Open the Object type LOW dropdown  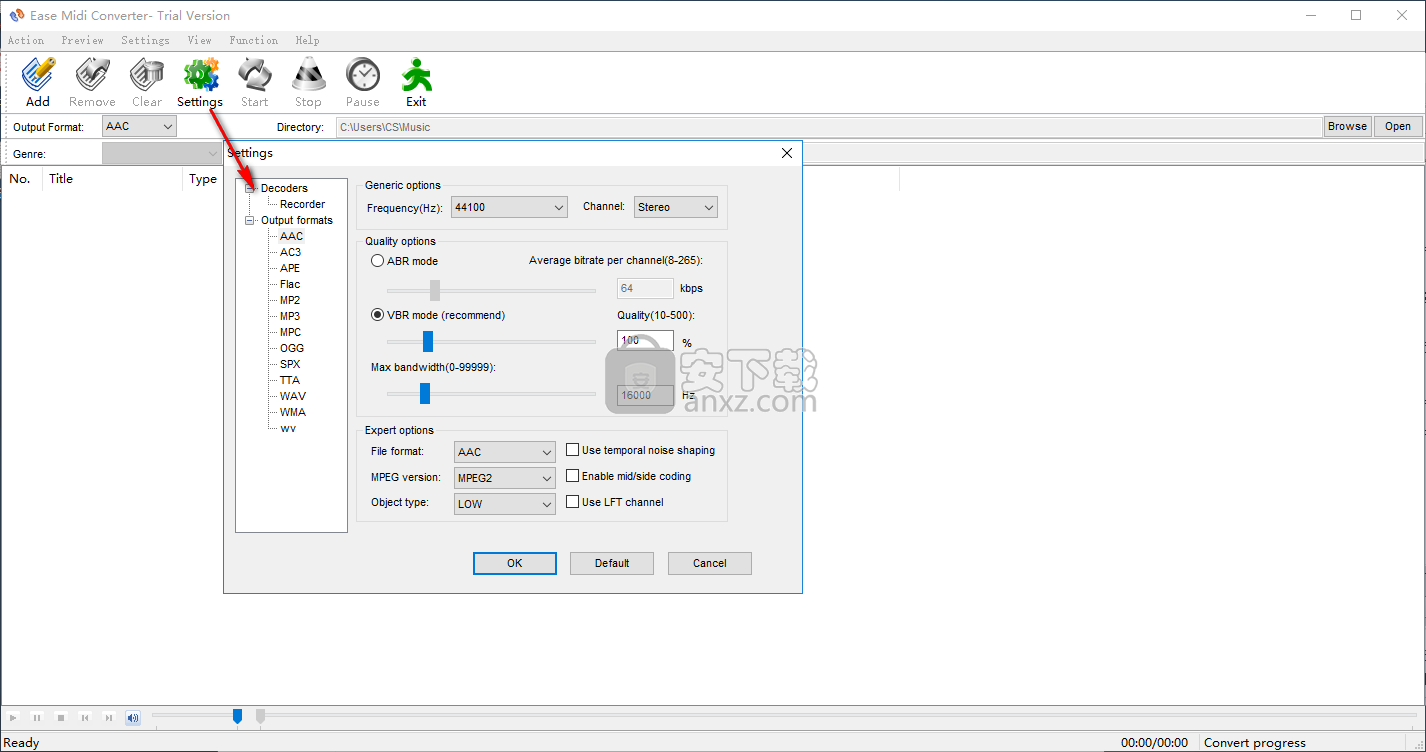coord(505,504)
